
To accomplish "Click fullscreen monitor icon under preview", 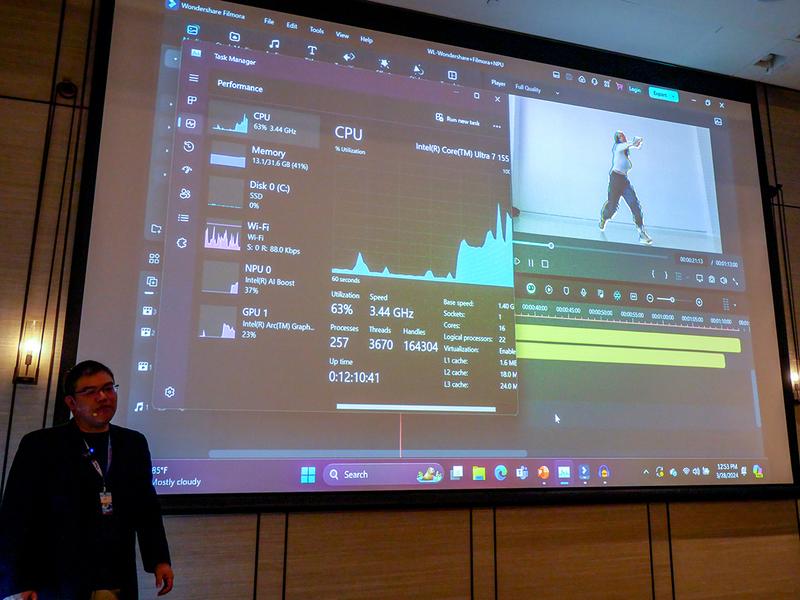I will tap(699, 279).
